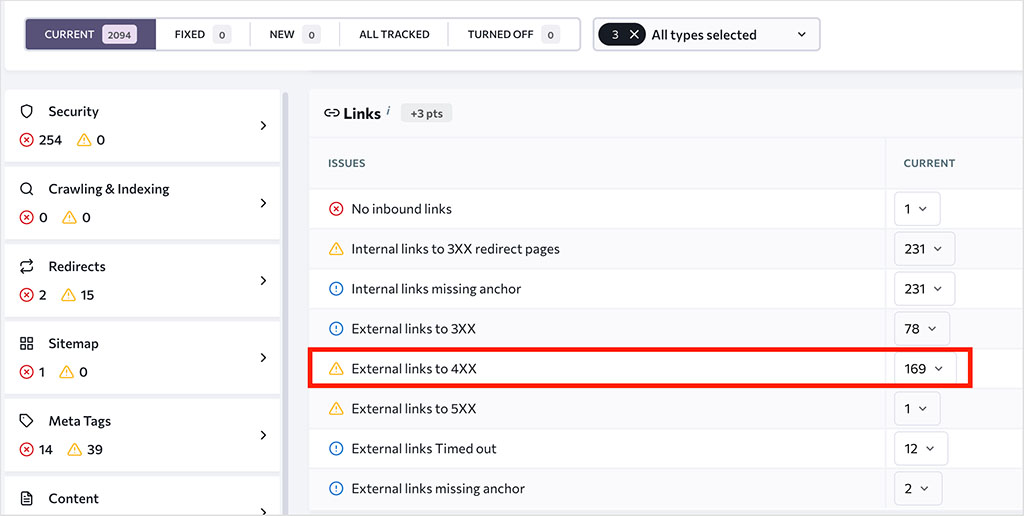
Task: Clear the 3 selected types filter
Action: click(633, 35)
